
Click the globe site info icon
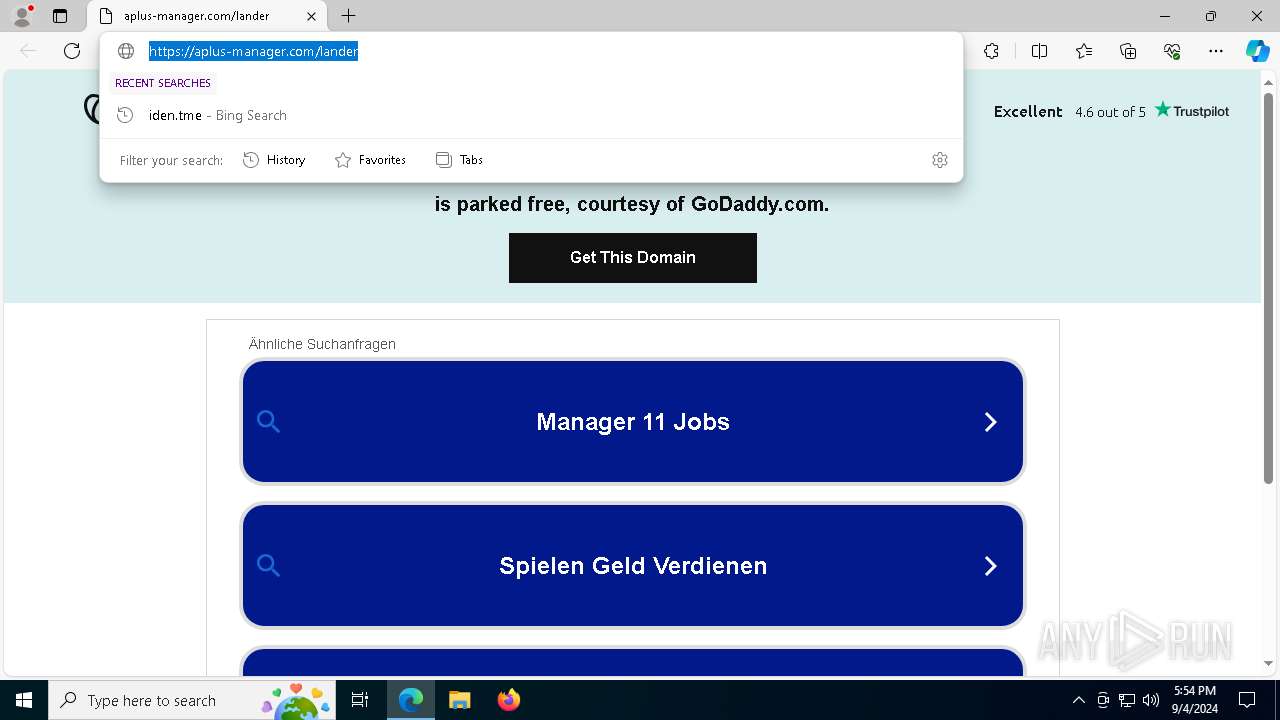point(126,51)
